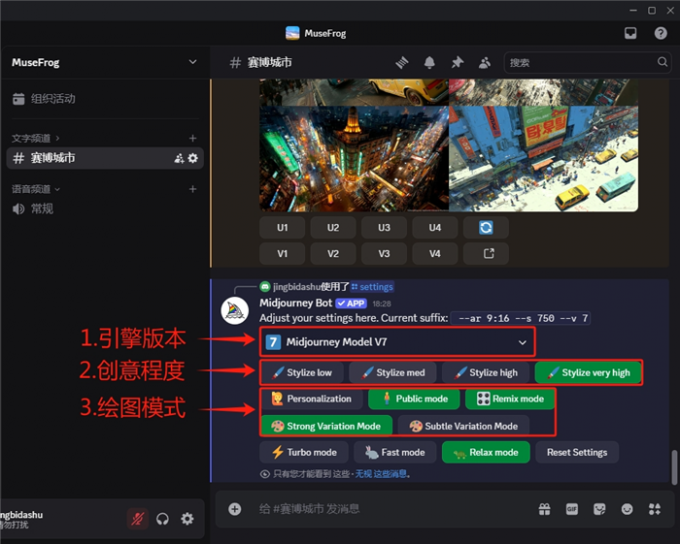Toggle Strong Variation Mode

(x=327, y=426)
